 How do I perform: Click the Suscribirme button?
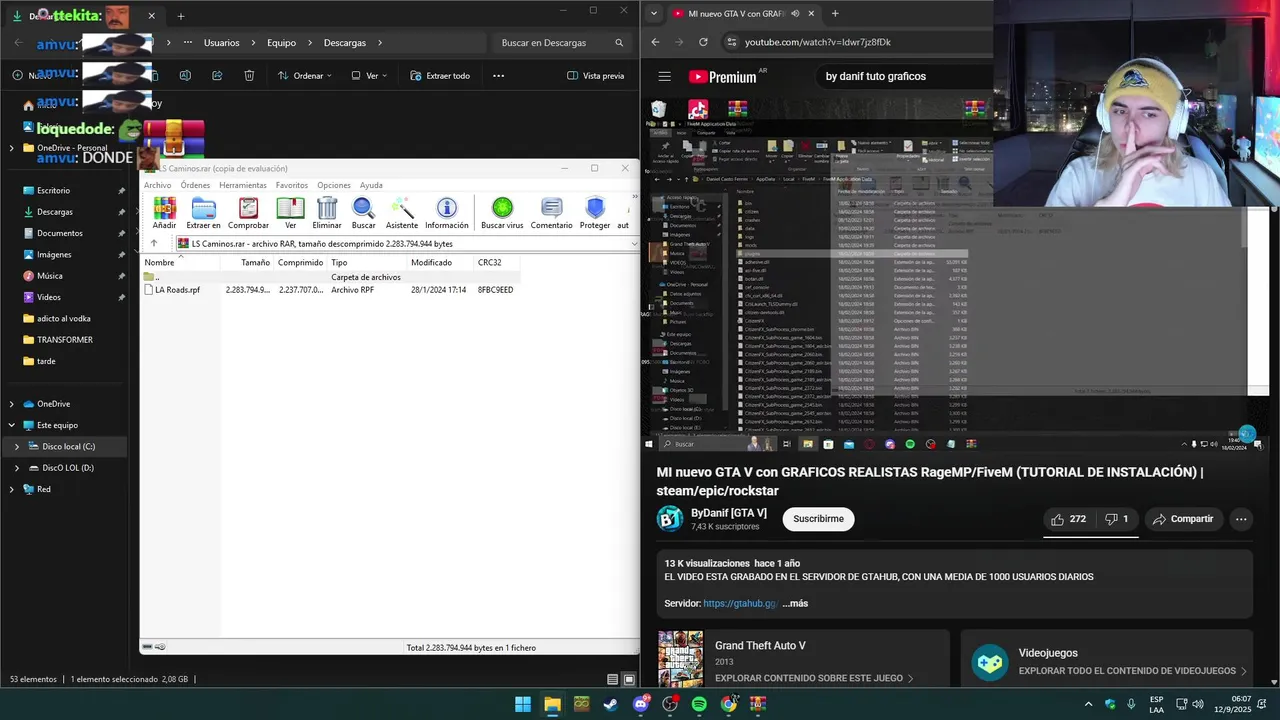(818, 519)
